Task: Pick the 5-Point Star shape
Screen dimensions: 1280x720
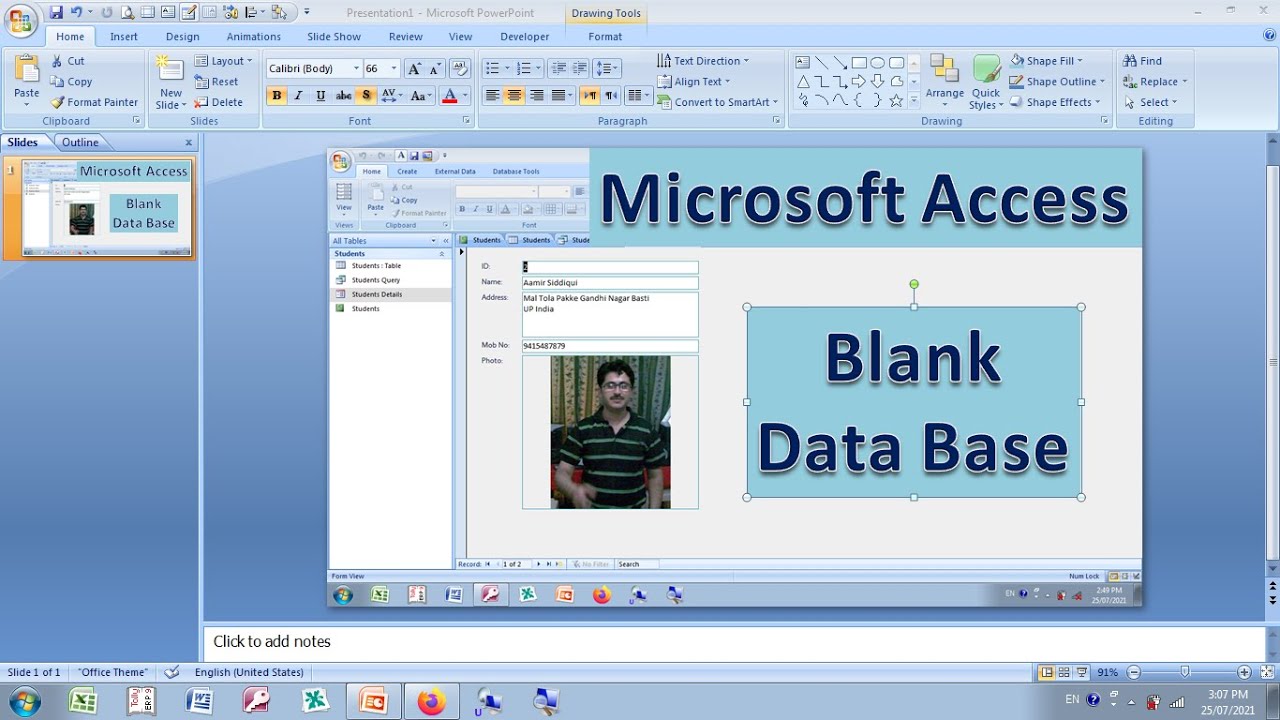Action: tap(896, 100)
